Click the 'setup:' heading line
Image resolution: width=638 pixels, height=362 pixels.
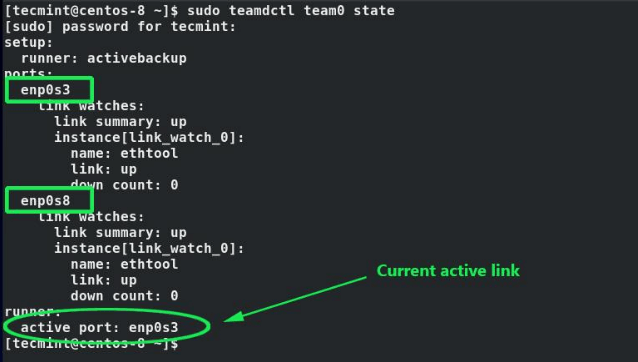pyautogui.click(x=29, y=42)
